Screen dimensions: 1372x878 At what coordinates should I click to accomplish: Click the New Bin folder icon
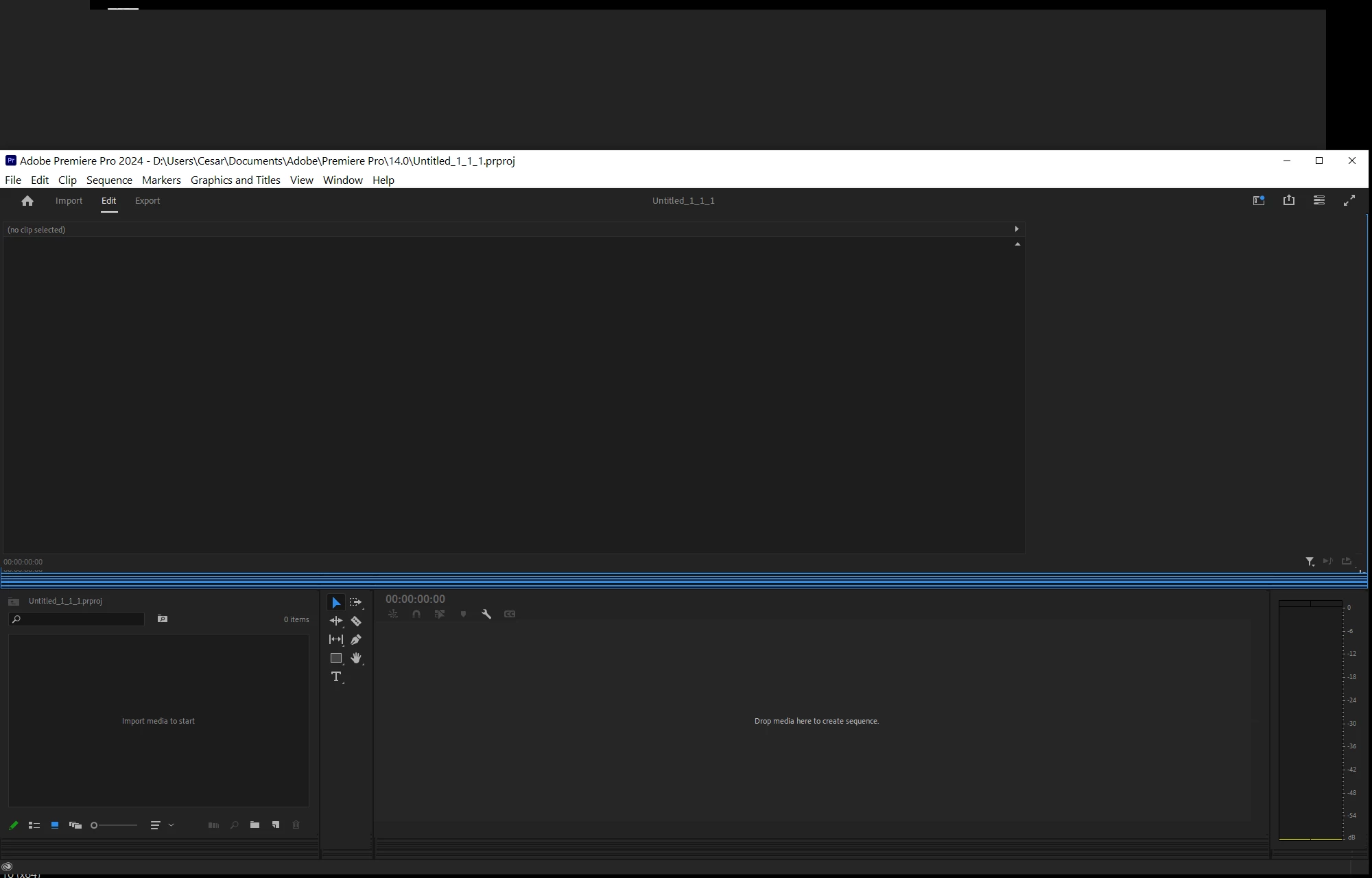click(255, 825)
